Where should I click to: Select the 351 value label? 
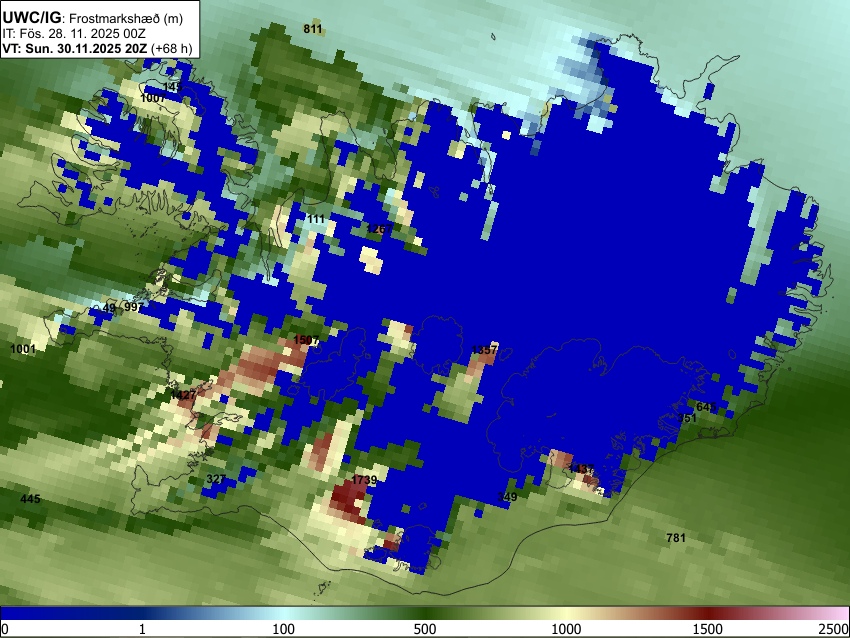coord(687,417)
